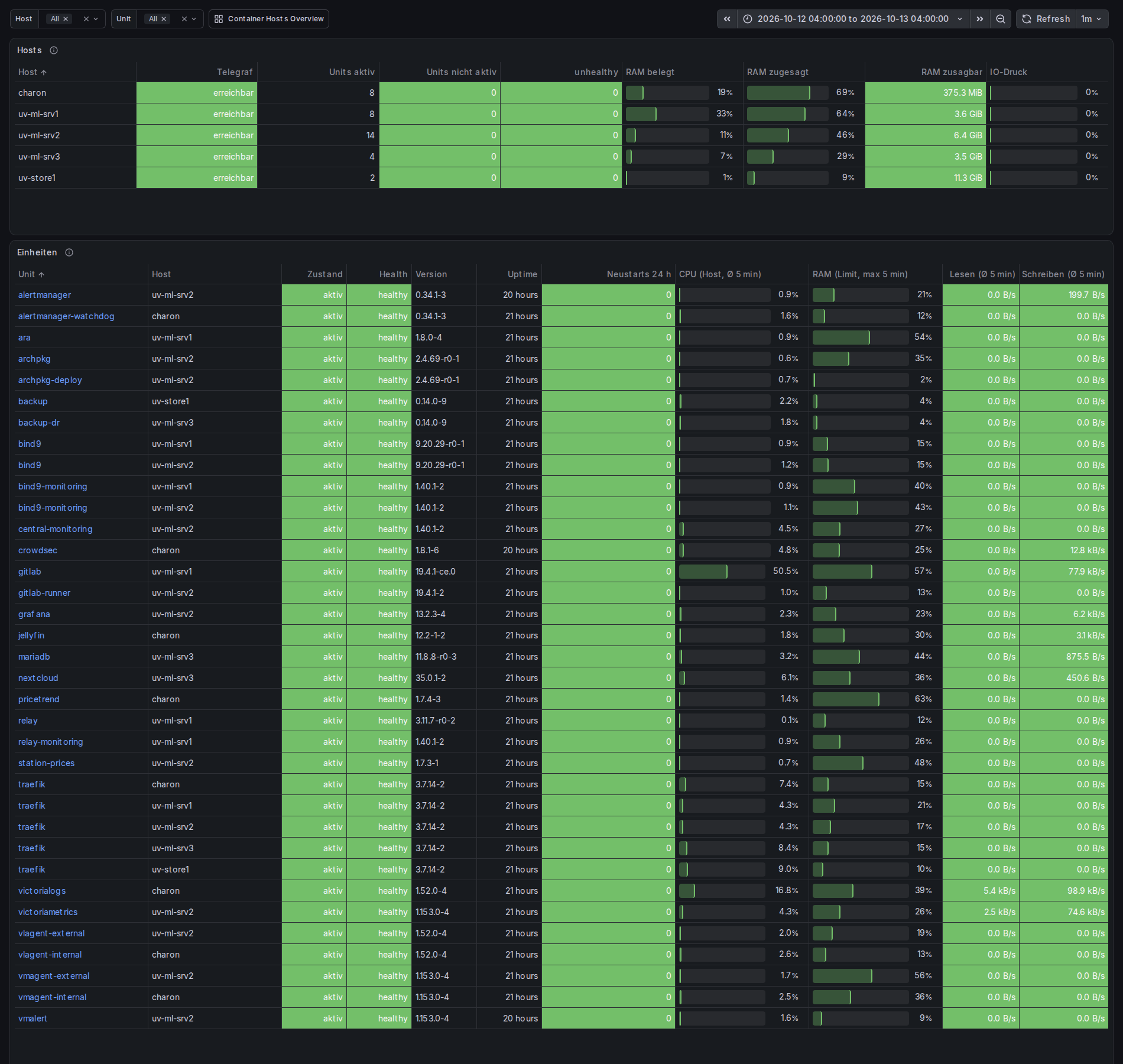
Task: Click the Einheiten panel info icon
Action: click(x=69, y=252)
